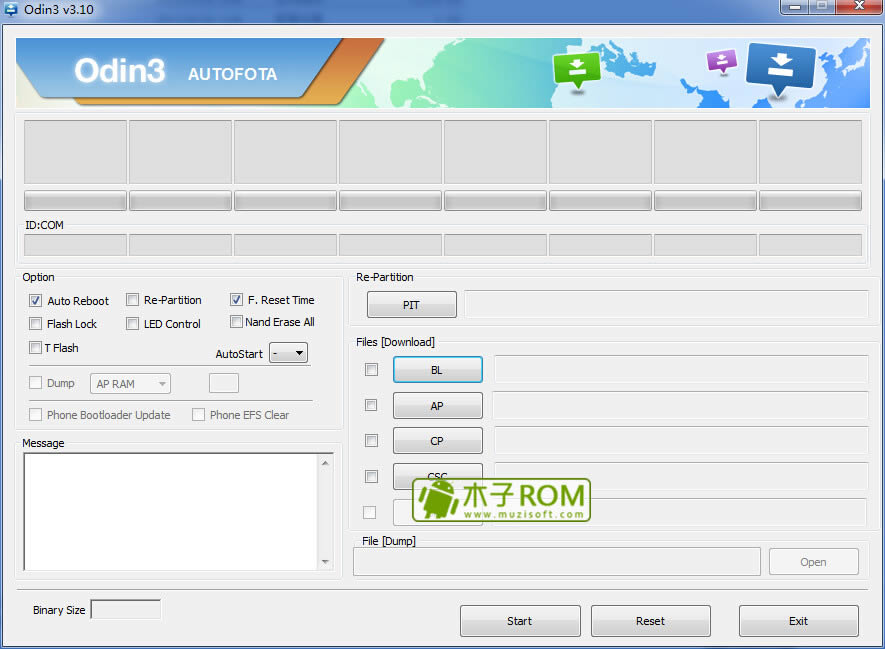
Task: Click the PIT button to load a PIT file
Action: 411,304
